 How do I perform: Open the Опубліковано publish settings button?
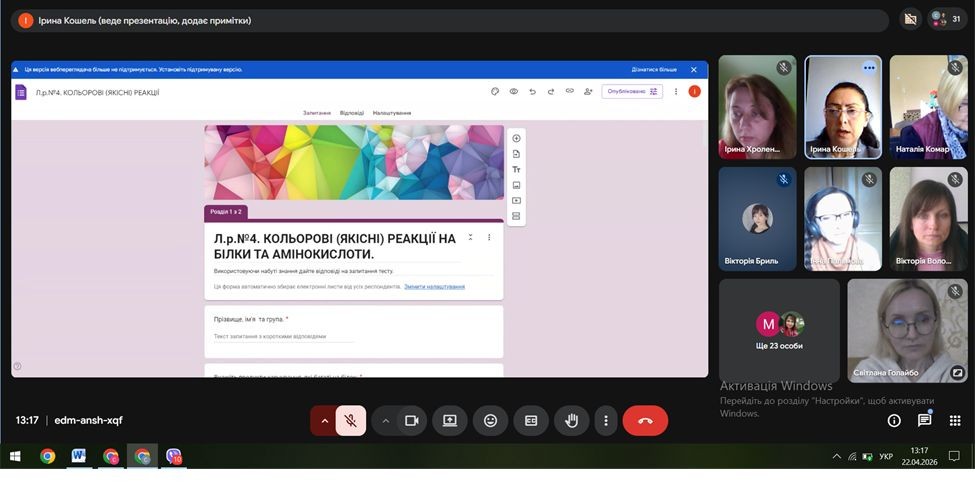632,91
